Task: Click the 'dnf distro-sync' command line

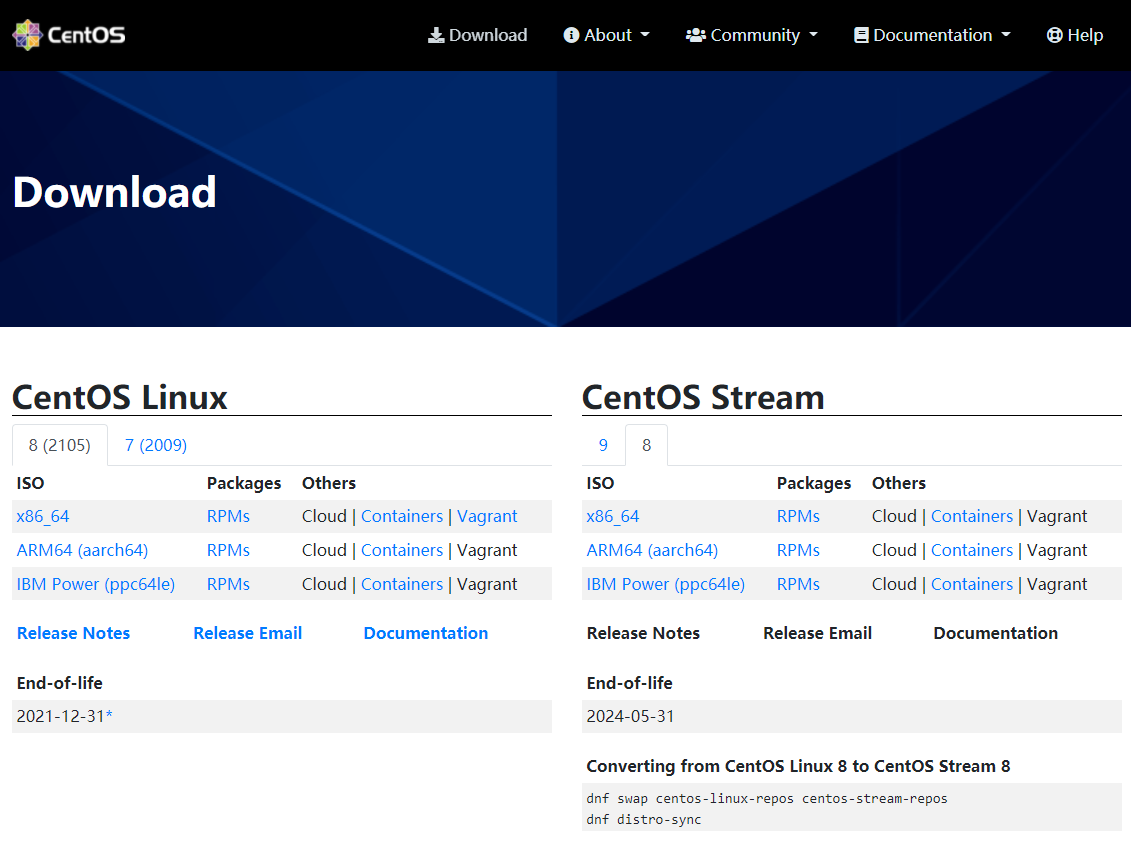Action: click(643, 819)
